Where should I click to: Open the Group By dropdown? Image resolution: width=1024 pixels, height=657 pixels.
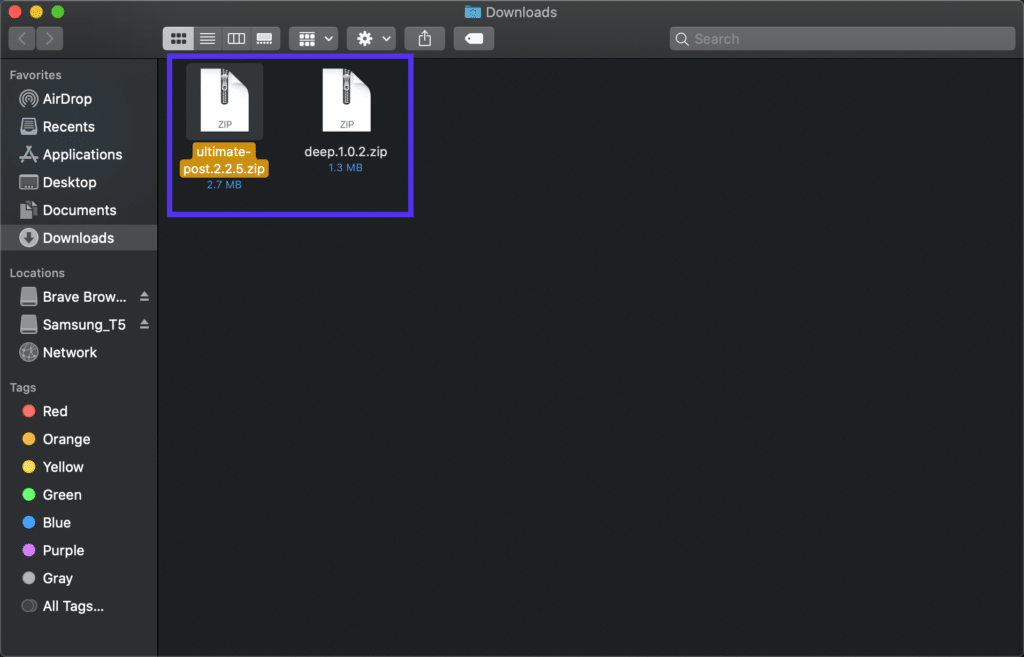point(313,38)
